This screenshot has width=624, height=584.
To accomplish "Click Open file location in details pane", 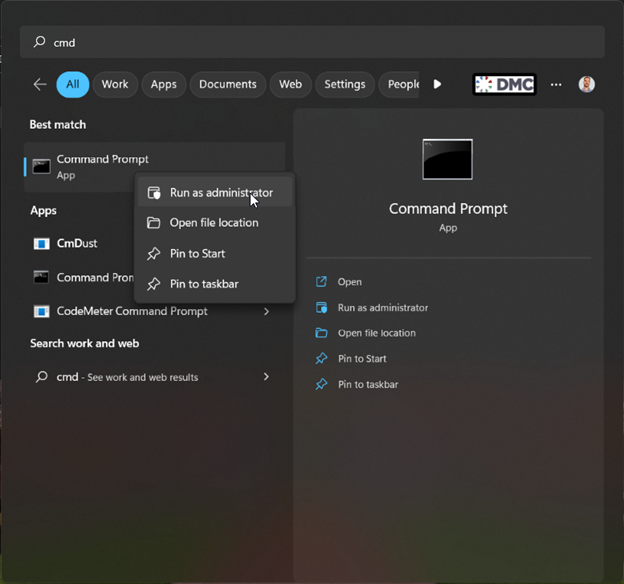I will pyautogui.click(x=376, y=333).
